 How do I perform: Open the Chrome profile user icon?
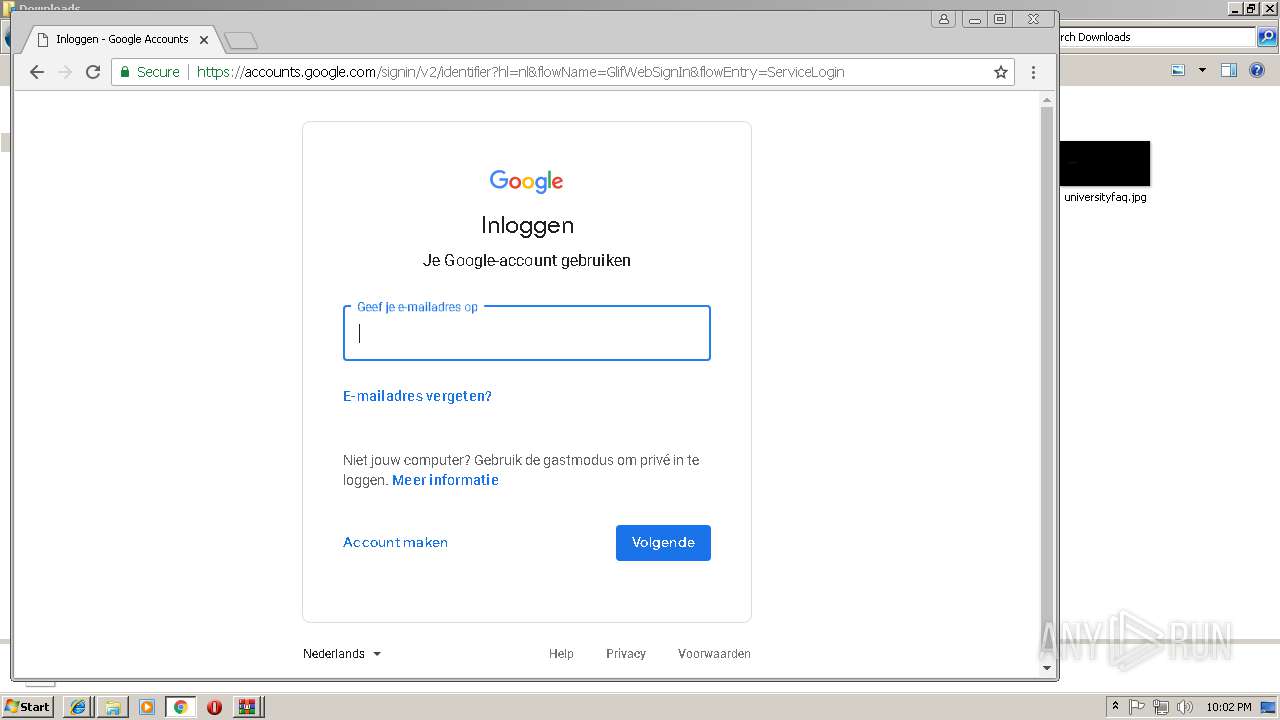pyautogui.click(x=944, y=19)
